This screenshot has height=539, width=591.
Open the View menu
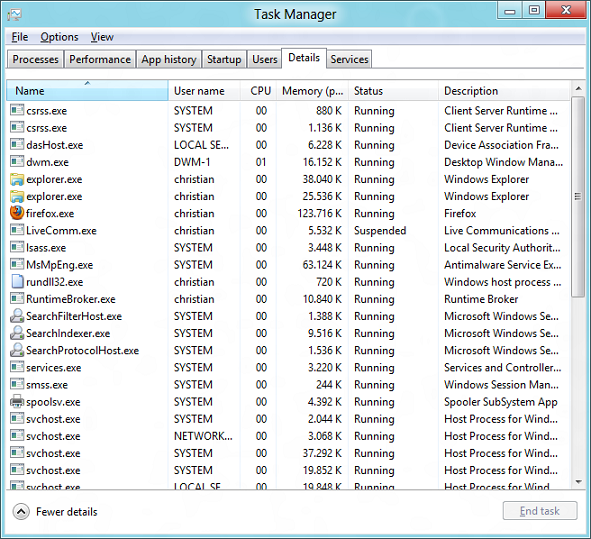pos(102,37)
